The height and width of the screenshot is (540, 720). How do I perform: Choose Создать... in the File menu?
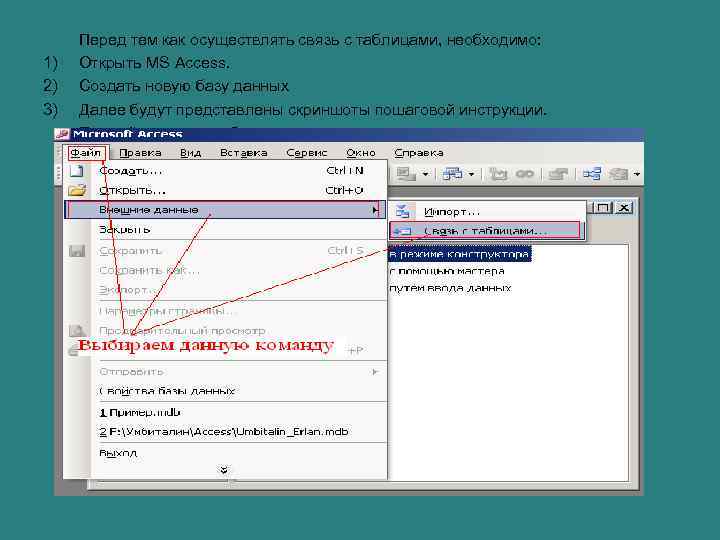(225, 171)
